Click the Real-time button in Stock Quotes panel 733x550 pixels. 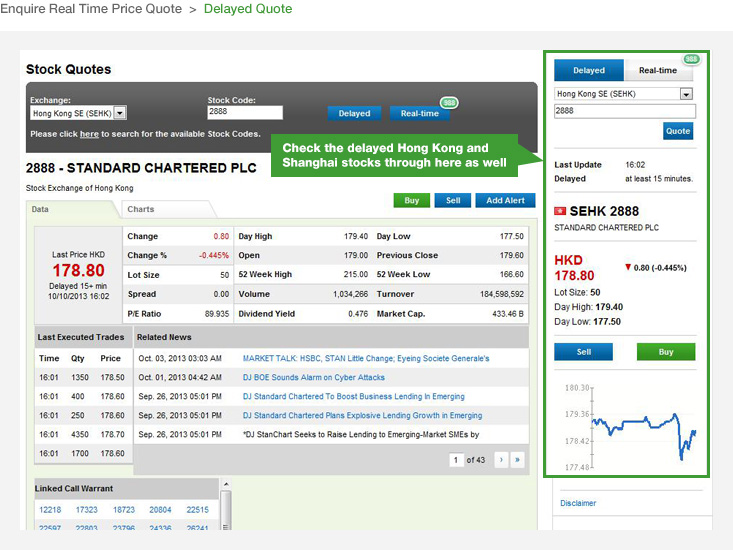point(420,114)
